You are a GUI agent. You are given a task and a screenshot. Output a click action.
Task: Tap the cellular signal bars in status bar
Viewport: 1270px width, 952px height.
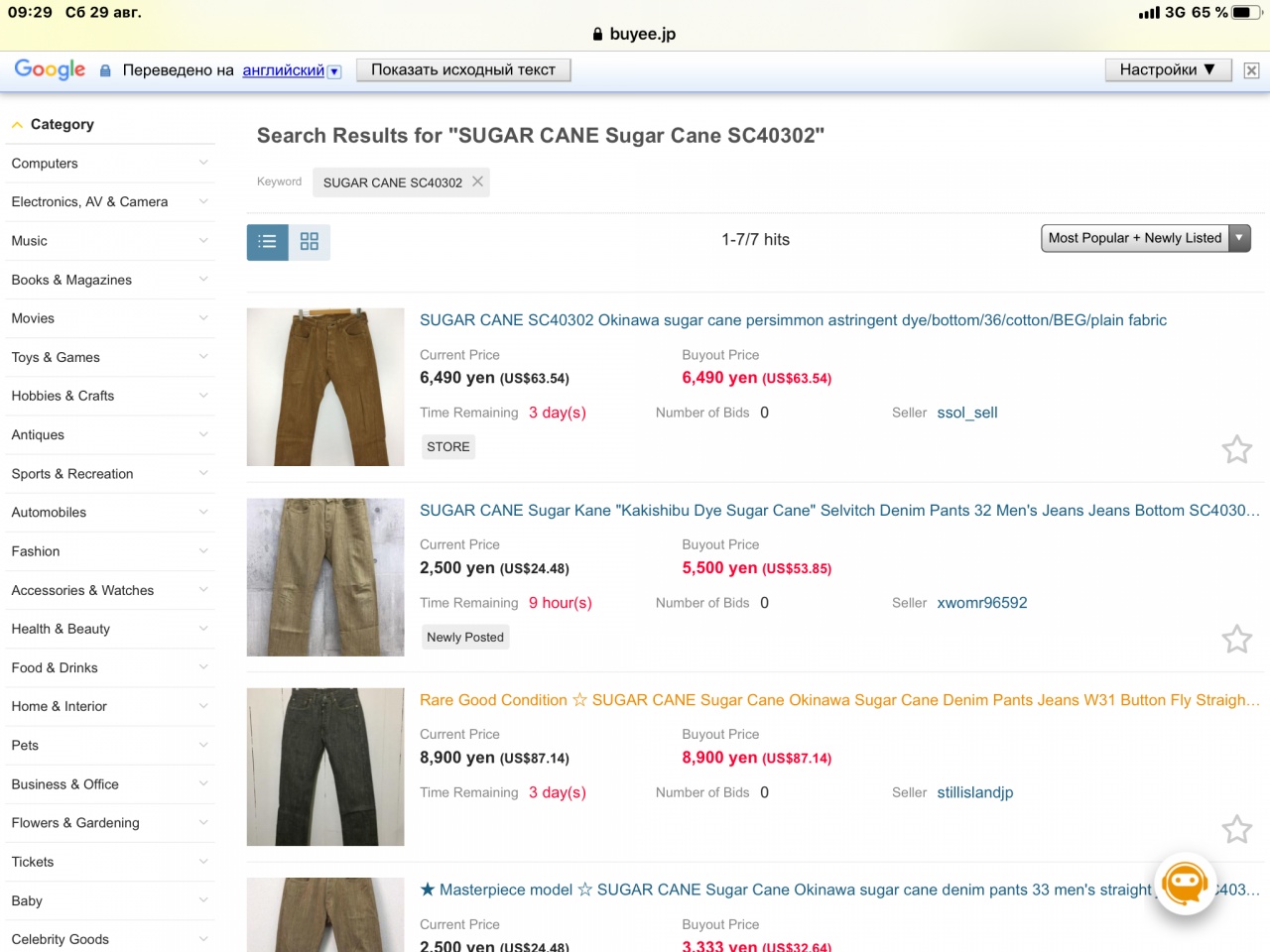pos(1149,13)
